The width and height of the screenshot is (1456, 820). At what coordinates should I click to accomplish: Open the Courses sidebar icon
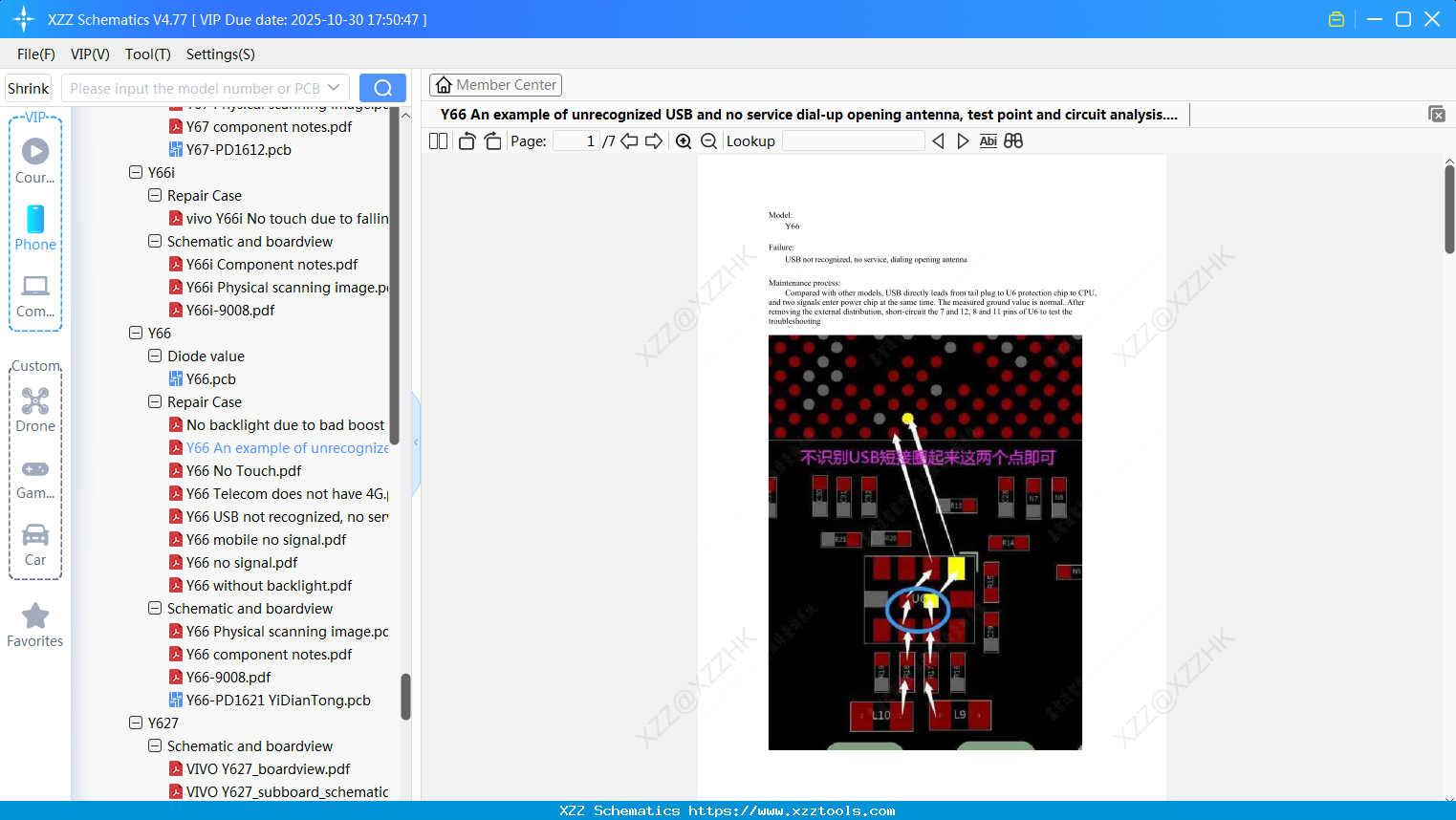[x=35, y=162]
